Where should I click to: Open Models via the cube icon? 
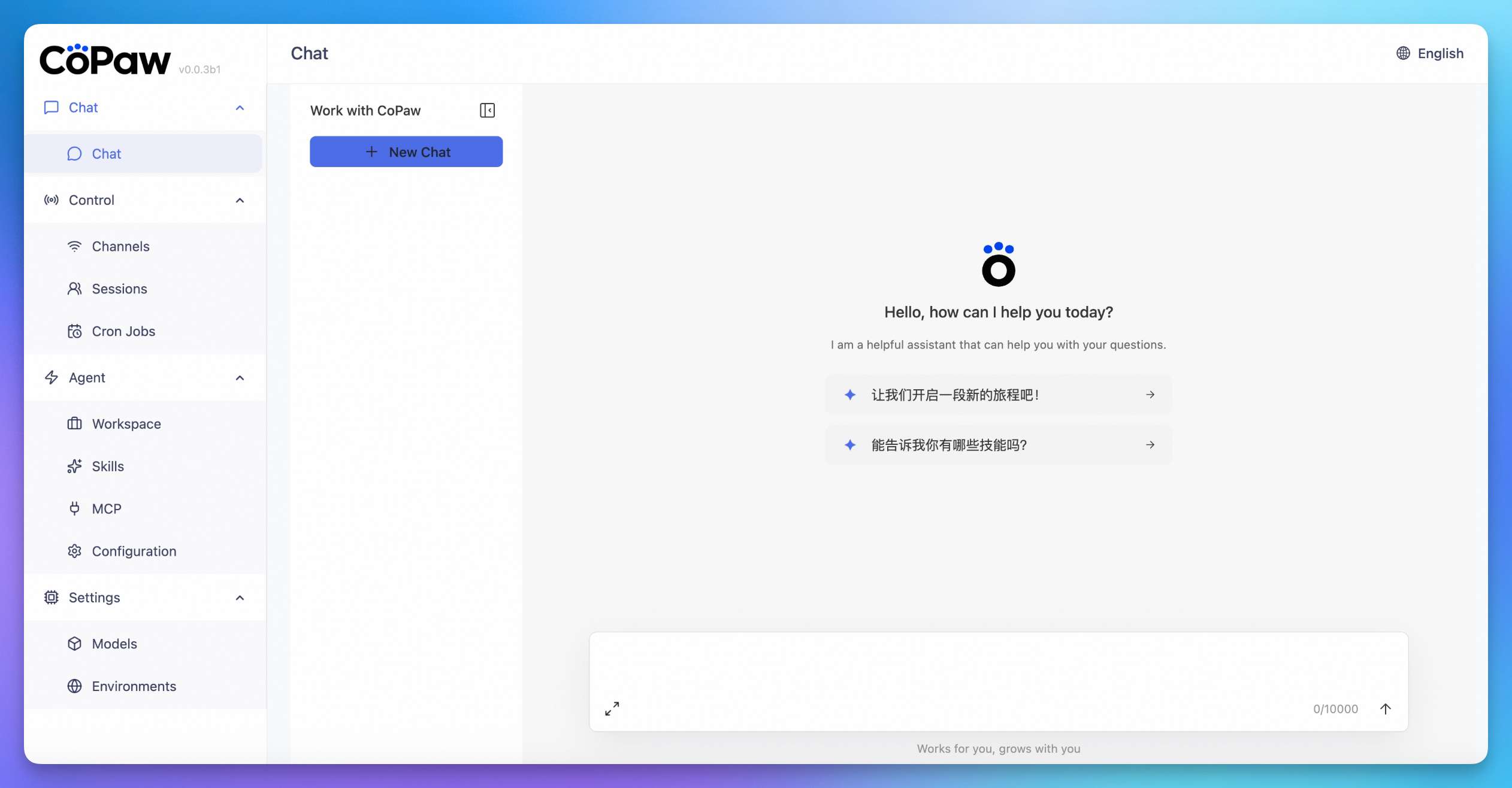coord(74,644)
